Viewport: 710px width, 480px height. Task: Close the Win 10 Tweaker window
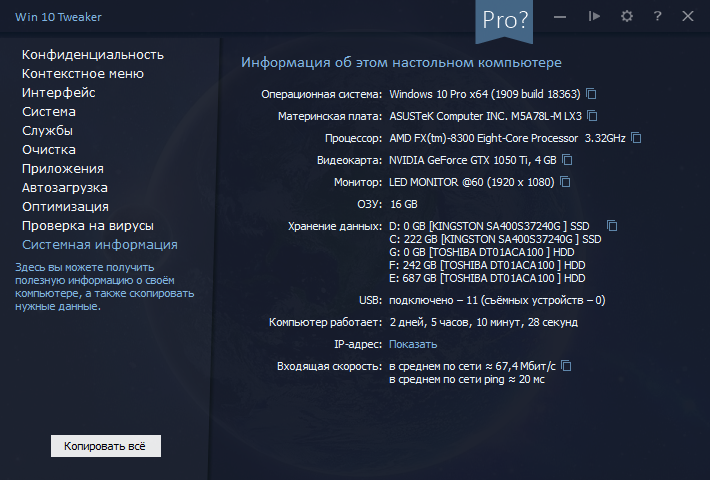[x=688, y=17]
